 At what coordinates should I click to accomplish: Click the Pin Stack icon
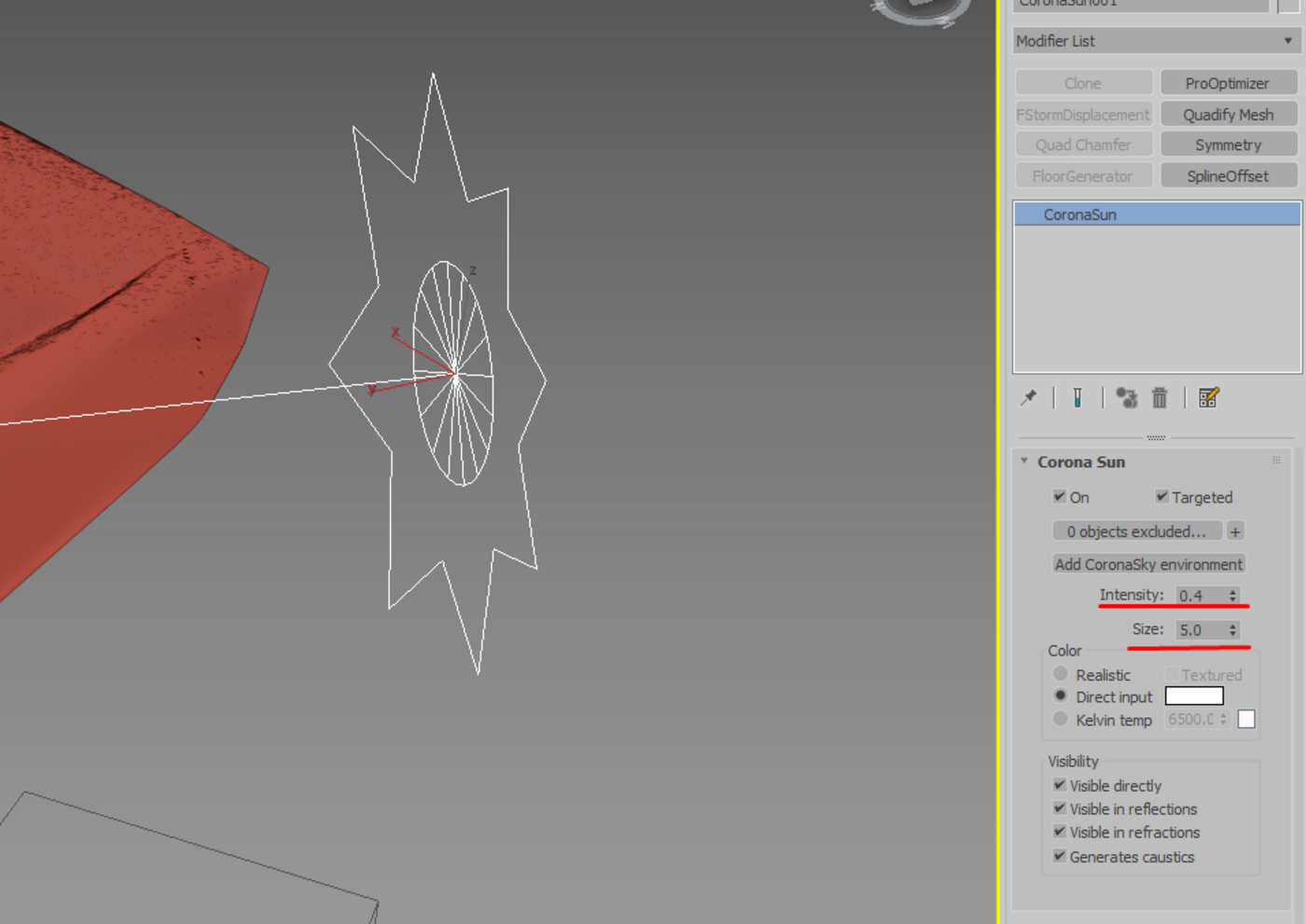click(1029, 398)
